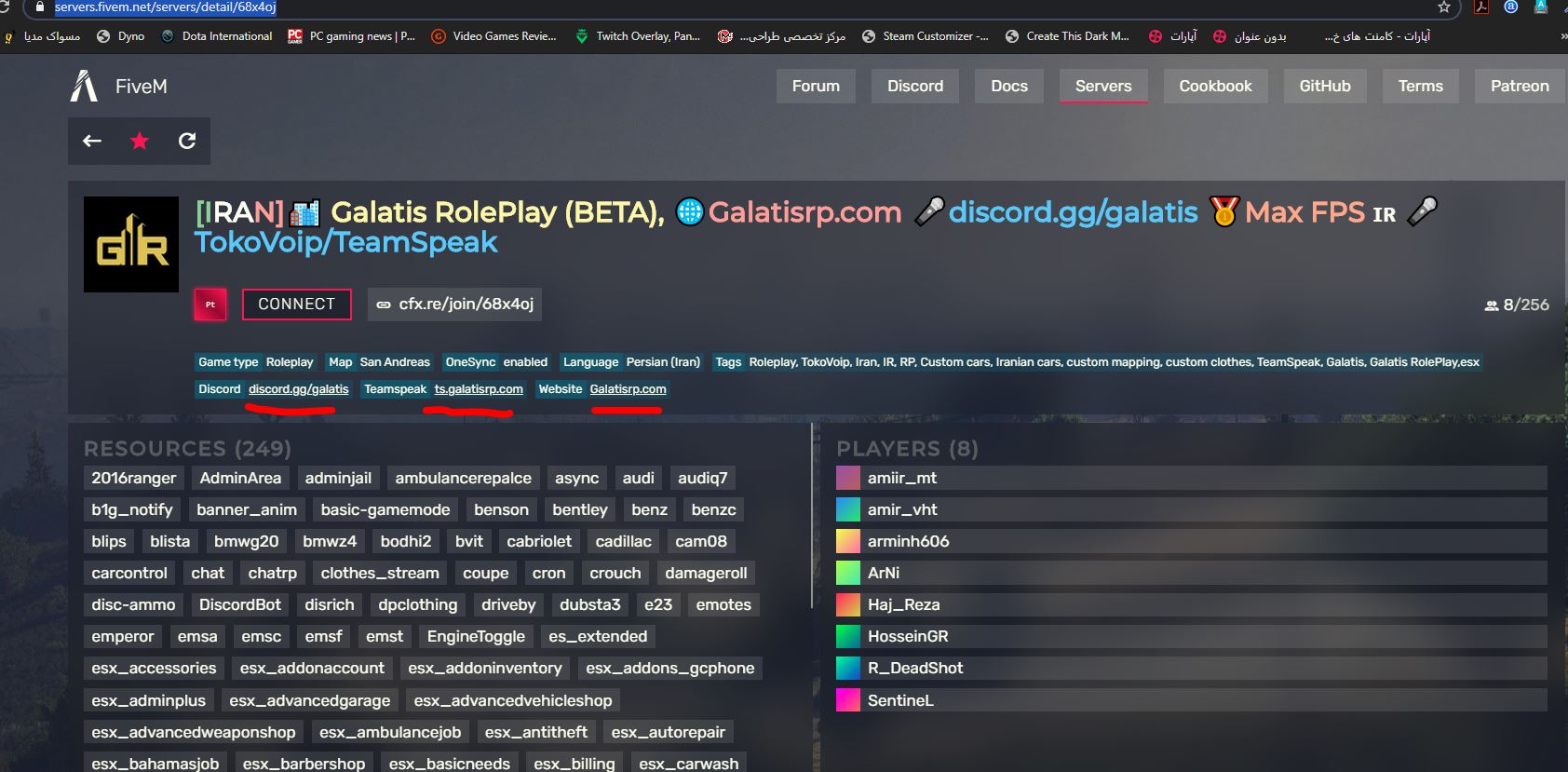This screenshot has width=1568, height=772.
Task: Open the discord.gg/galatis link
Action: 298,389
